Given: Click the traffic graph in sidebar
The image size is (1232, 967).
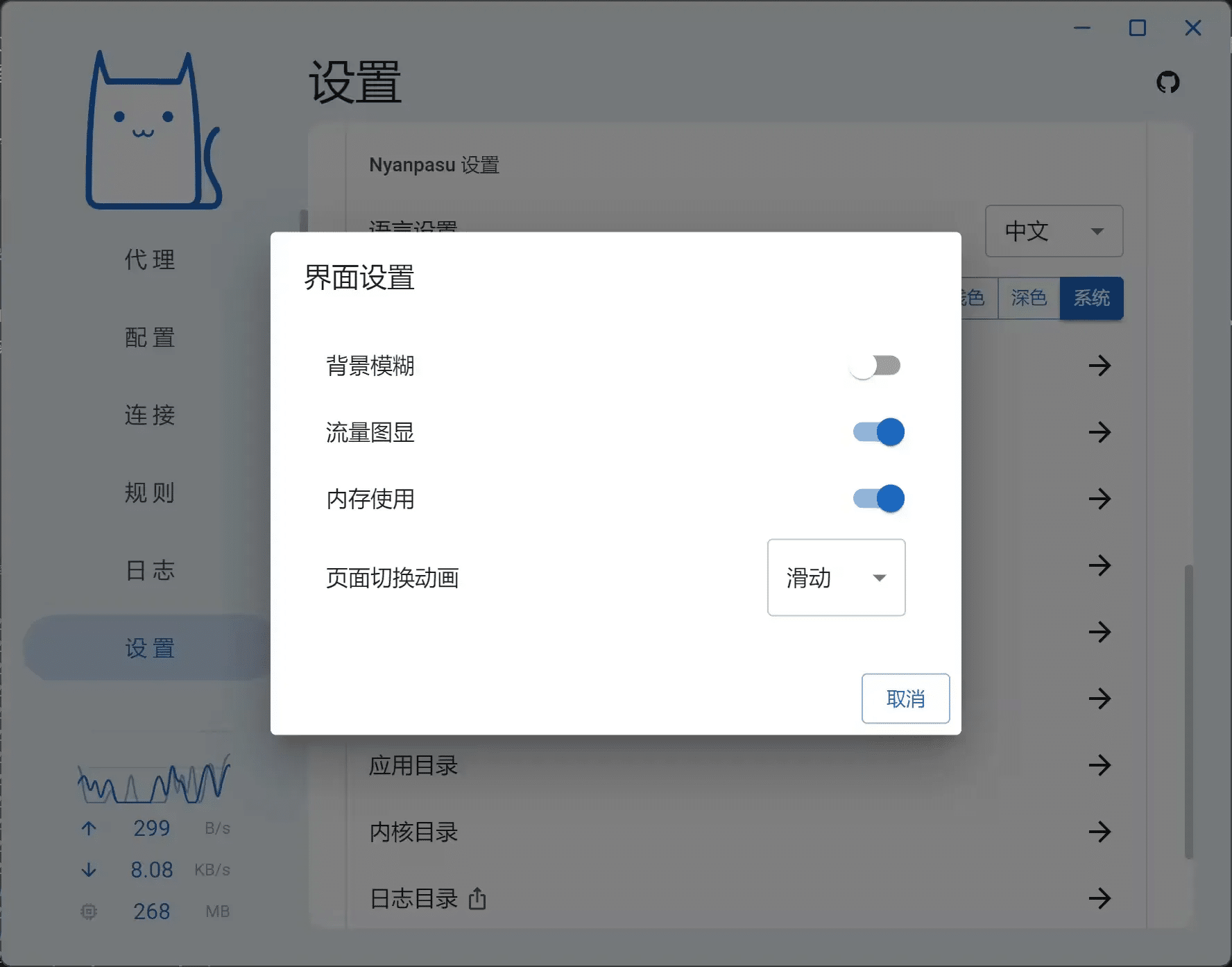Looking at the screenshot, I should tap(153, 780).
